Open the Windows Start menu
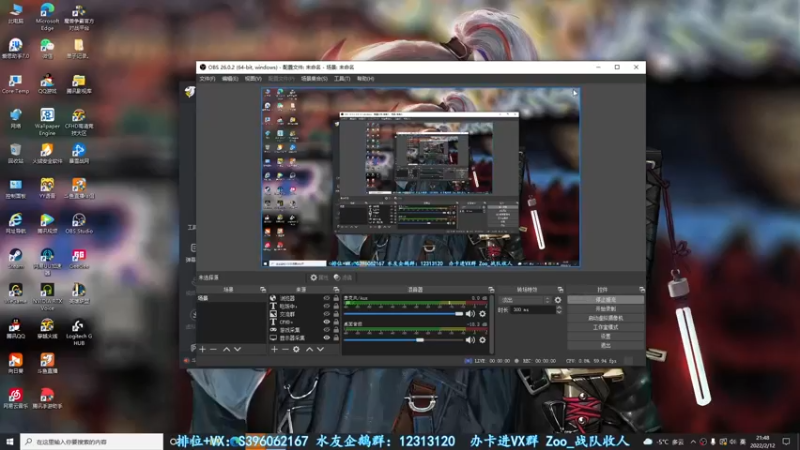 (x=10, y=442)
